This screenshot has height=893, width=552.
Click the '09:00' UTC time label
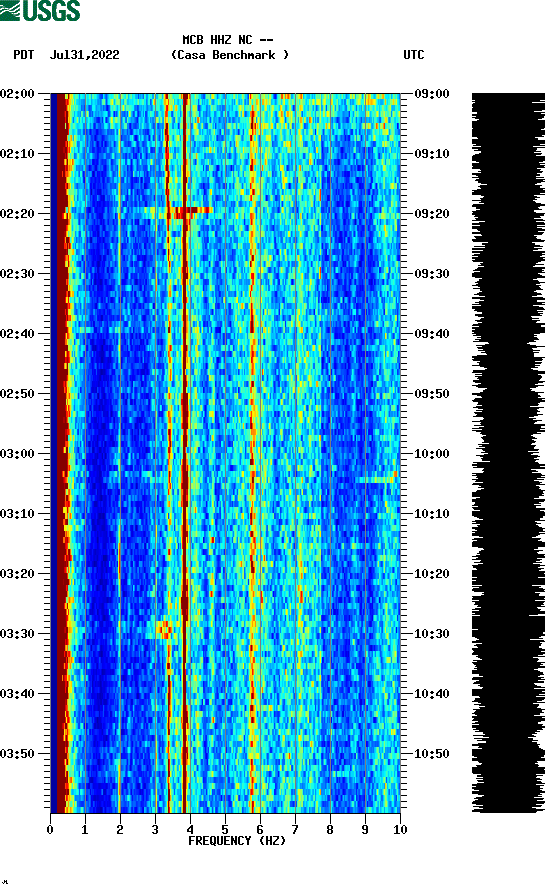pos(432,93)
